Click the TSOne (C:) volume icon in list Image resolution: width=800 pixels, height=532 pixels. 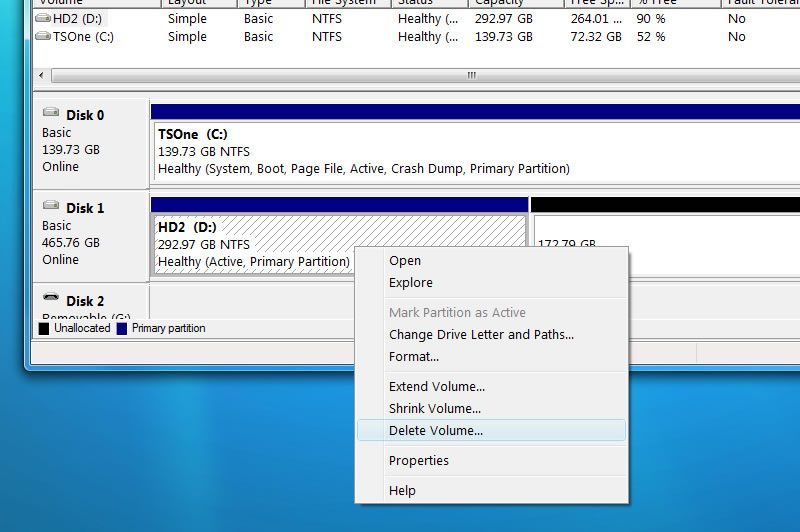point(42,37)
